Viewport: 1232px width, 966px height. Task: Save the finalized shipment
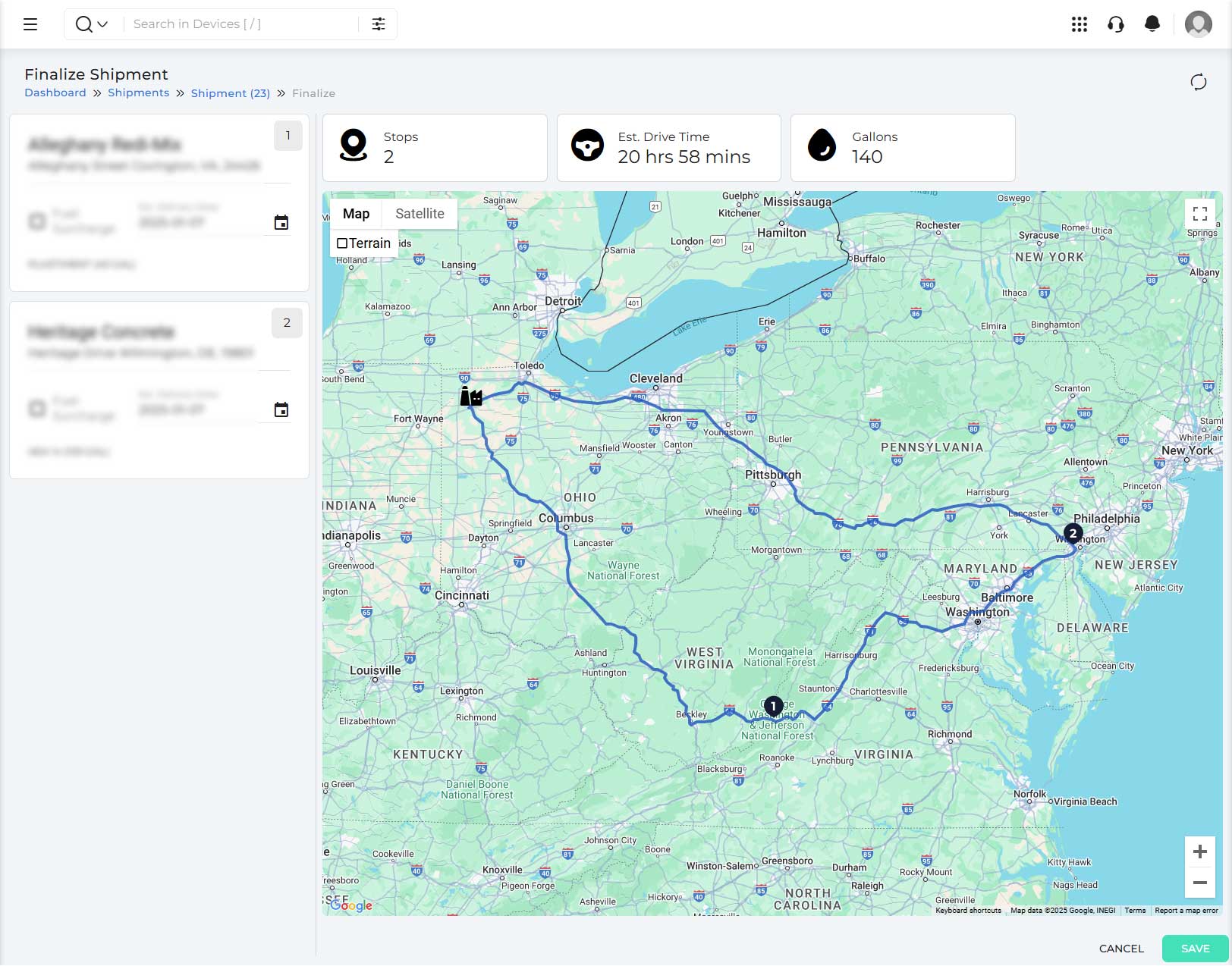pos(1195,949)
